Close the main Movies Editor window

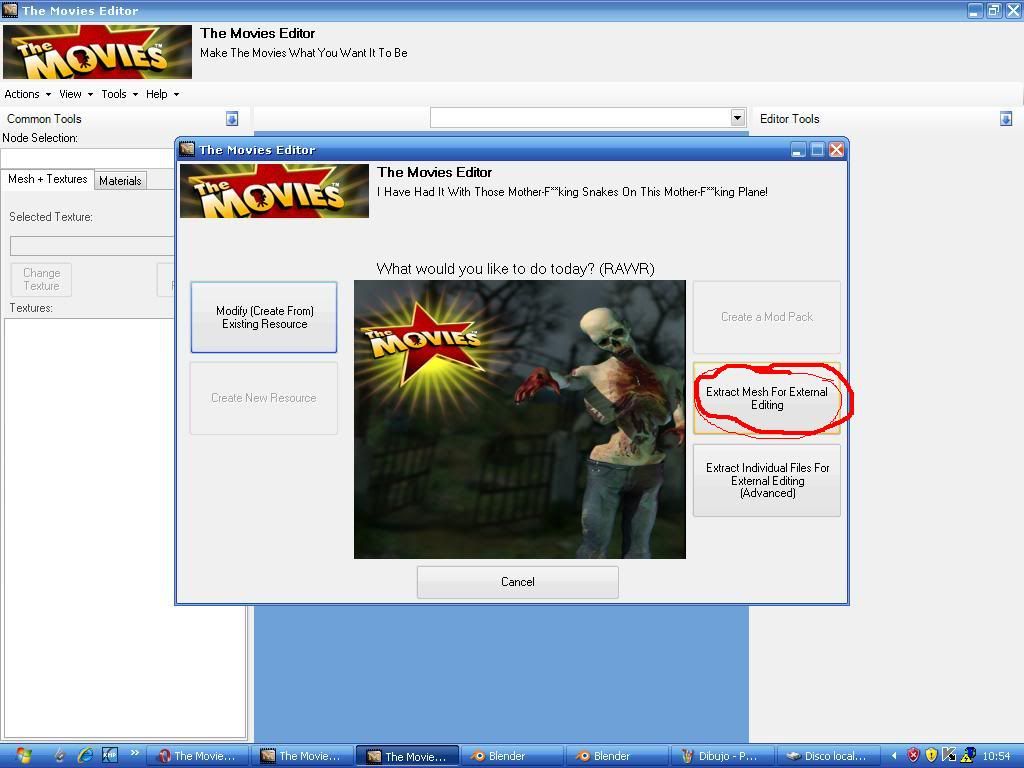point(1013,10)
